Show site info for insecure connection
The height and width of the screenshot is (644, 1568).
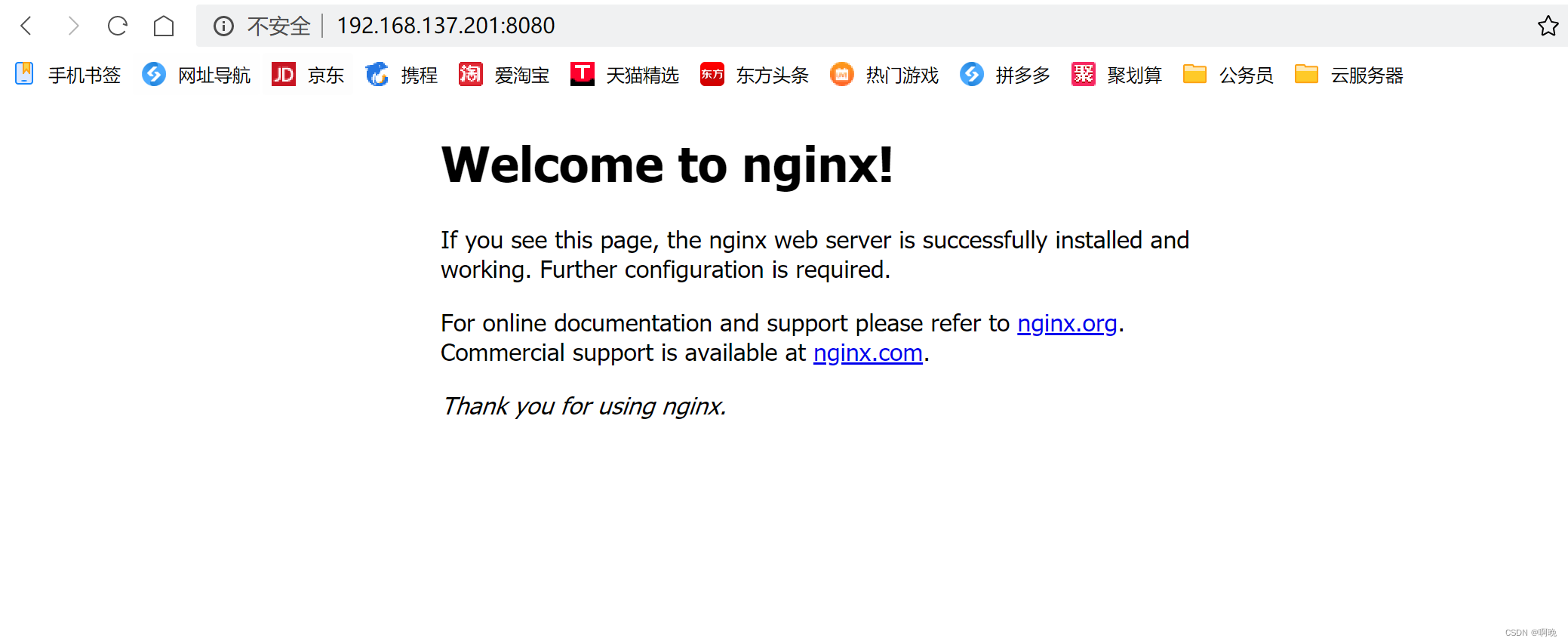(x=223, y=26)
